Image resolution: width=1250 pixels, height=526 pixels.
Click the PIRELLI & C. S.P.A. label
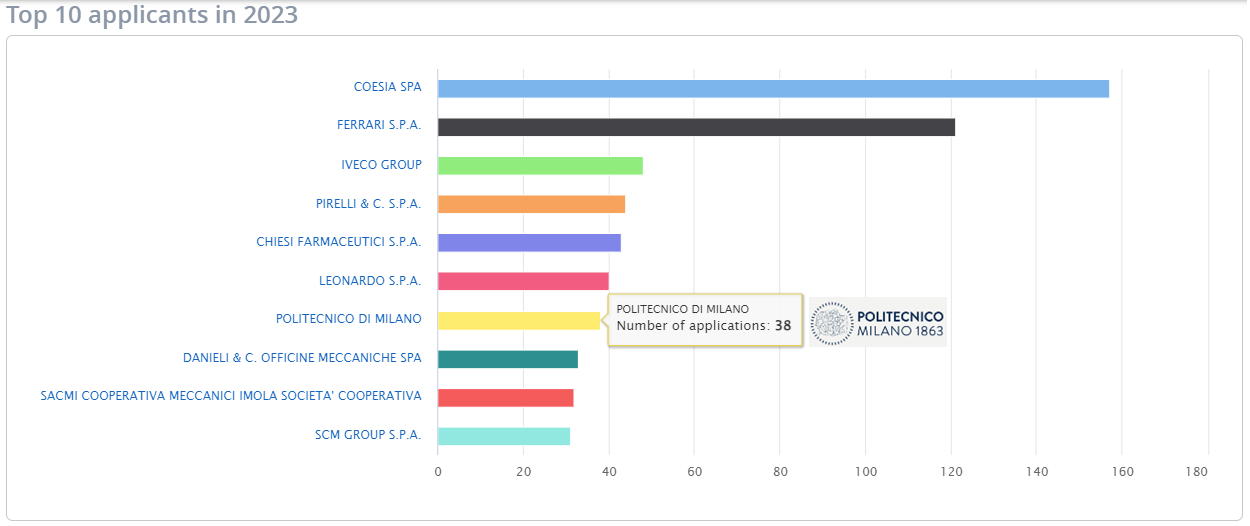368,204
